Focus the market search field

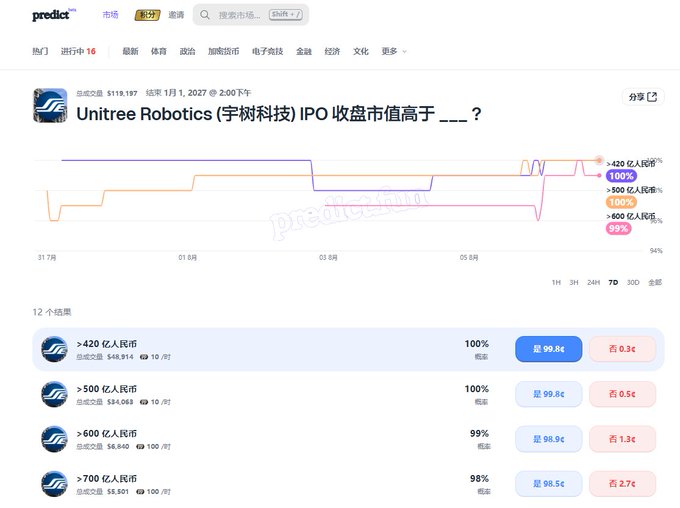[251, 15]
